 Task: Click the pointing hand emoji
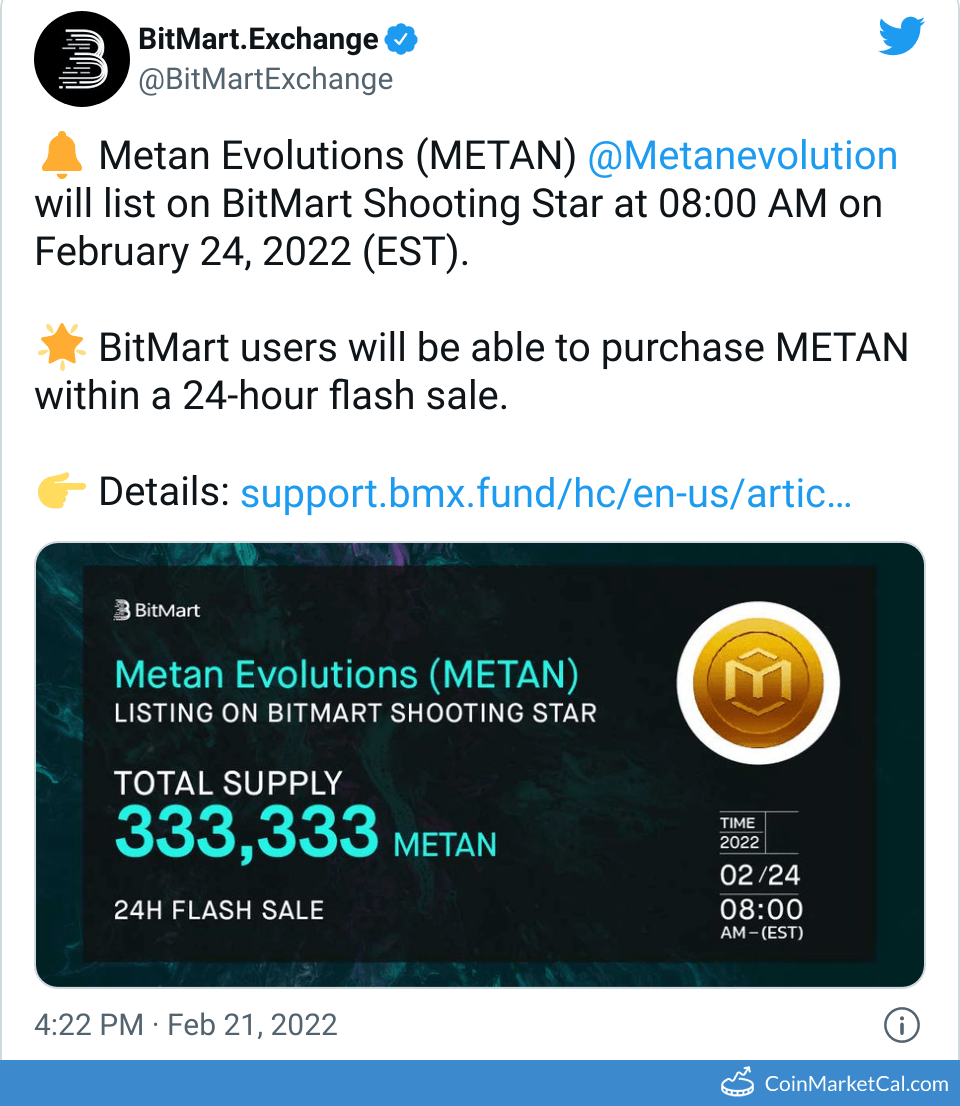[60, 492]
